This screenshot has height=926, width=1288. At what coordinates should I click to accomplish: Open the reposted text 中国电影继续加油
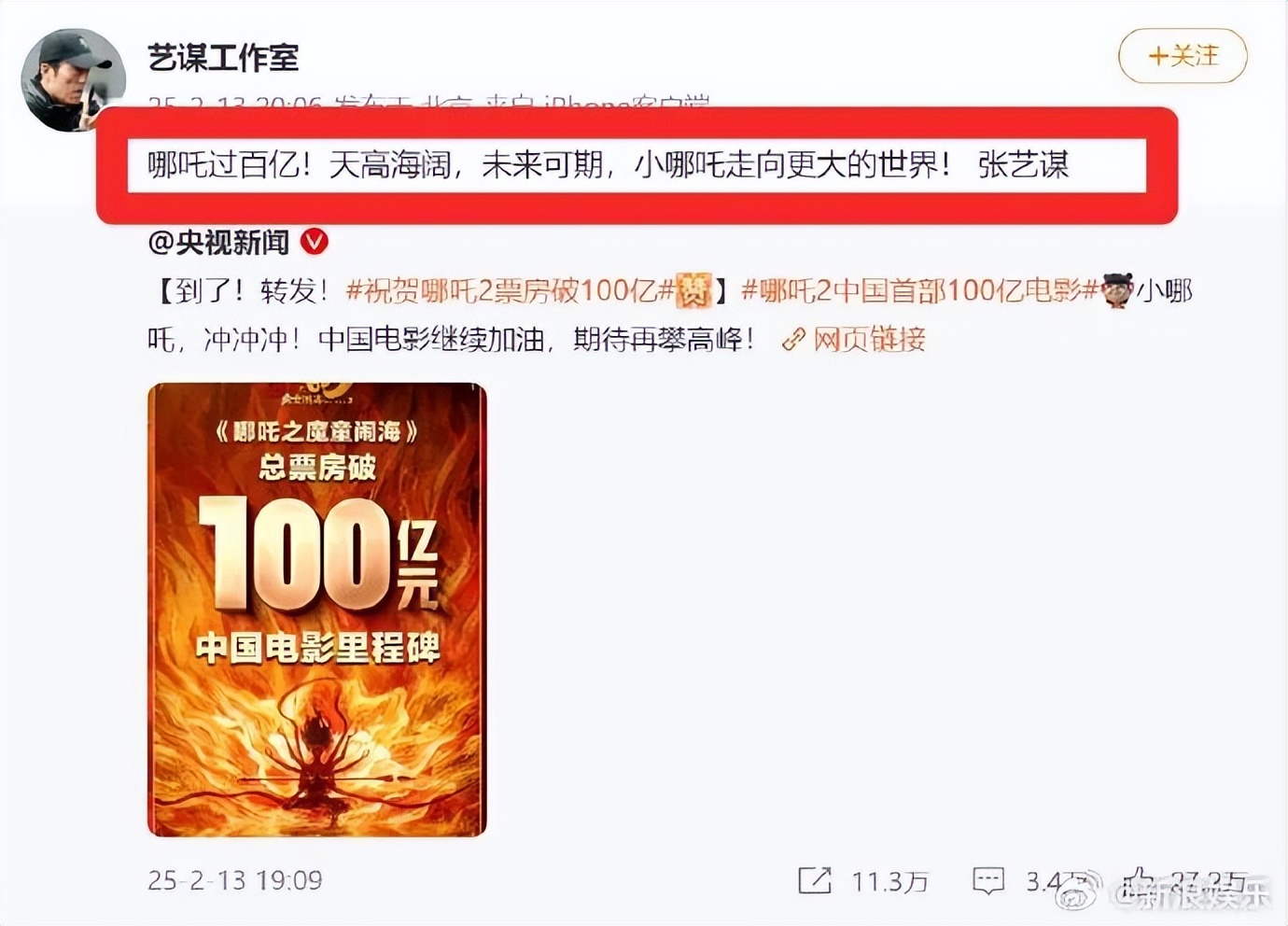(x=431, y=339)
